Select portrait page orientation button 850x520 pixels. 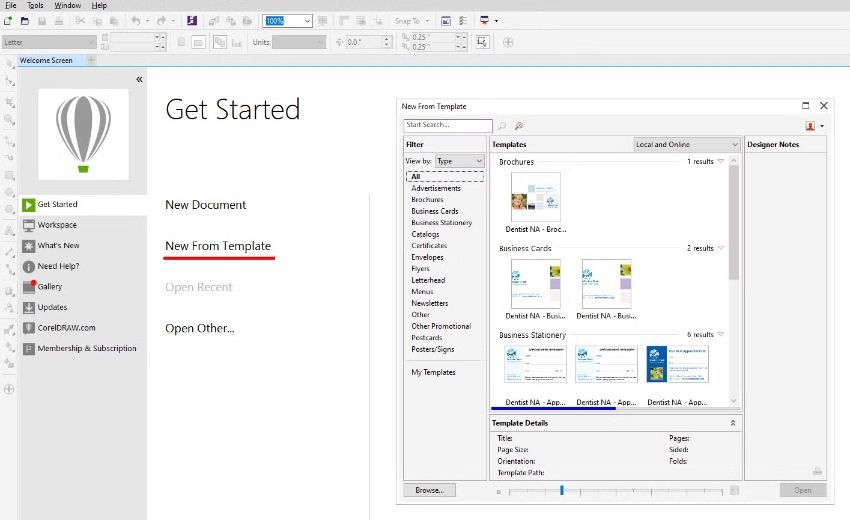coord(182,42)
